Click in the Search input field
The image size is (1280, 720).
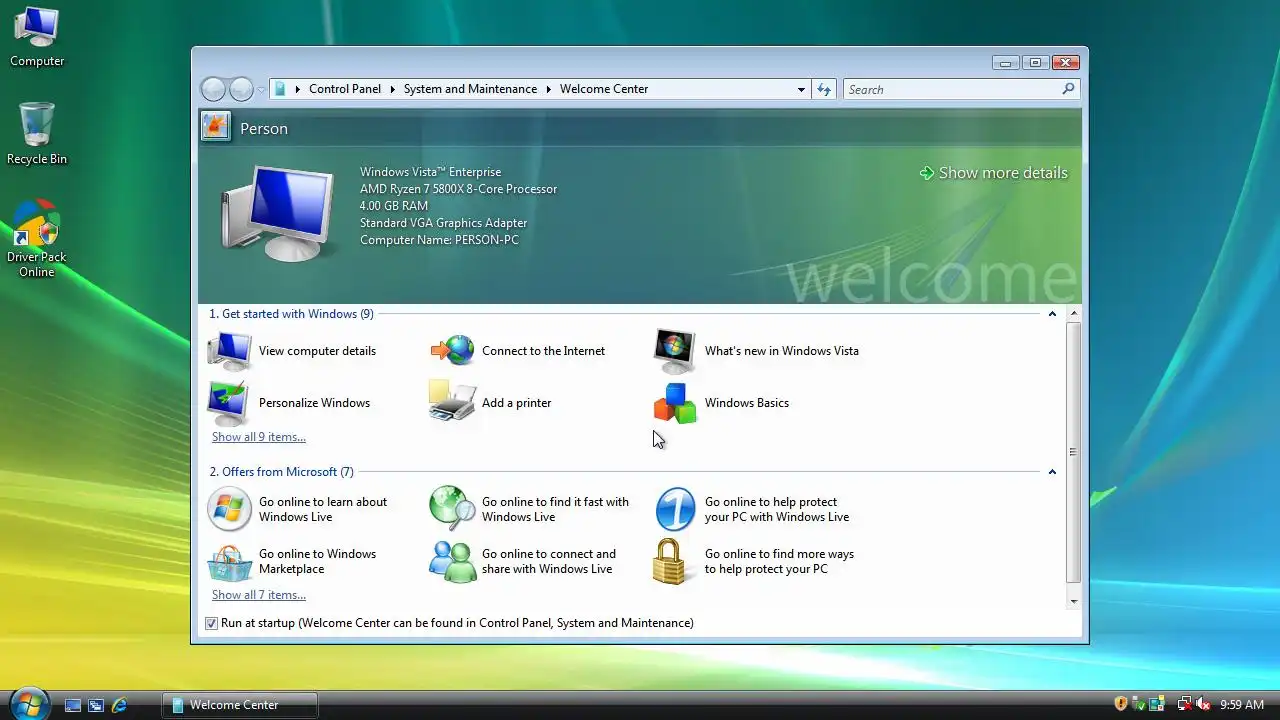(950, 89)
